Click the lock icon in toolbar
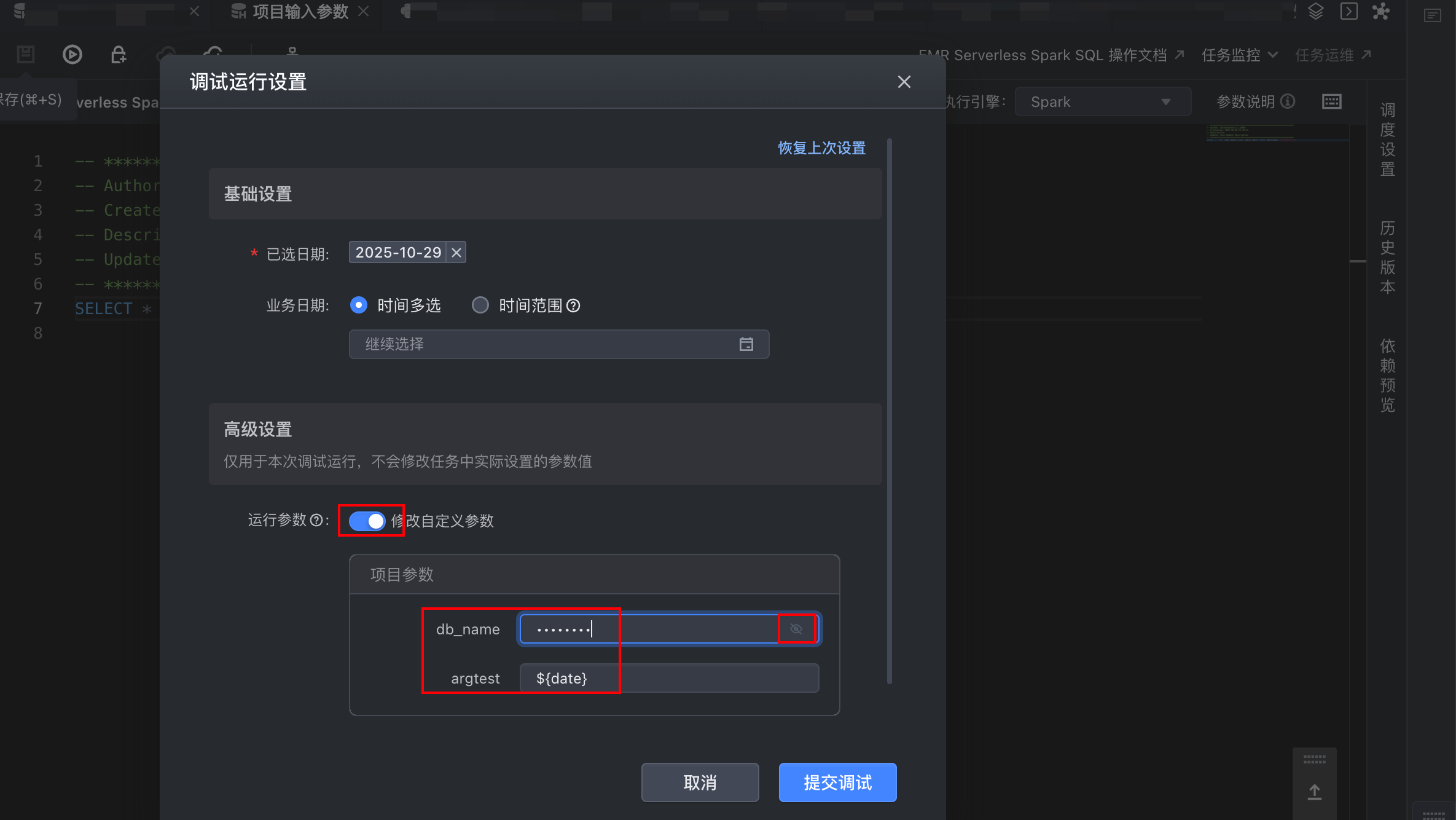Viewport: 1456px width, 820px height. [x=118, y=55]
